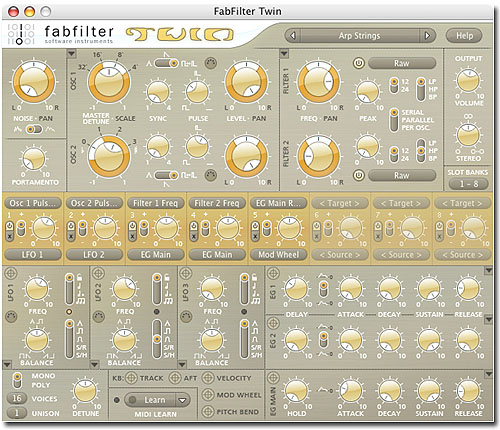This screenshot has width=500, height=430.
Task: Open the LFO 3 section menu arrow
Action: click(x=182, y=364)
